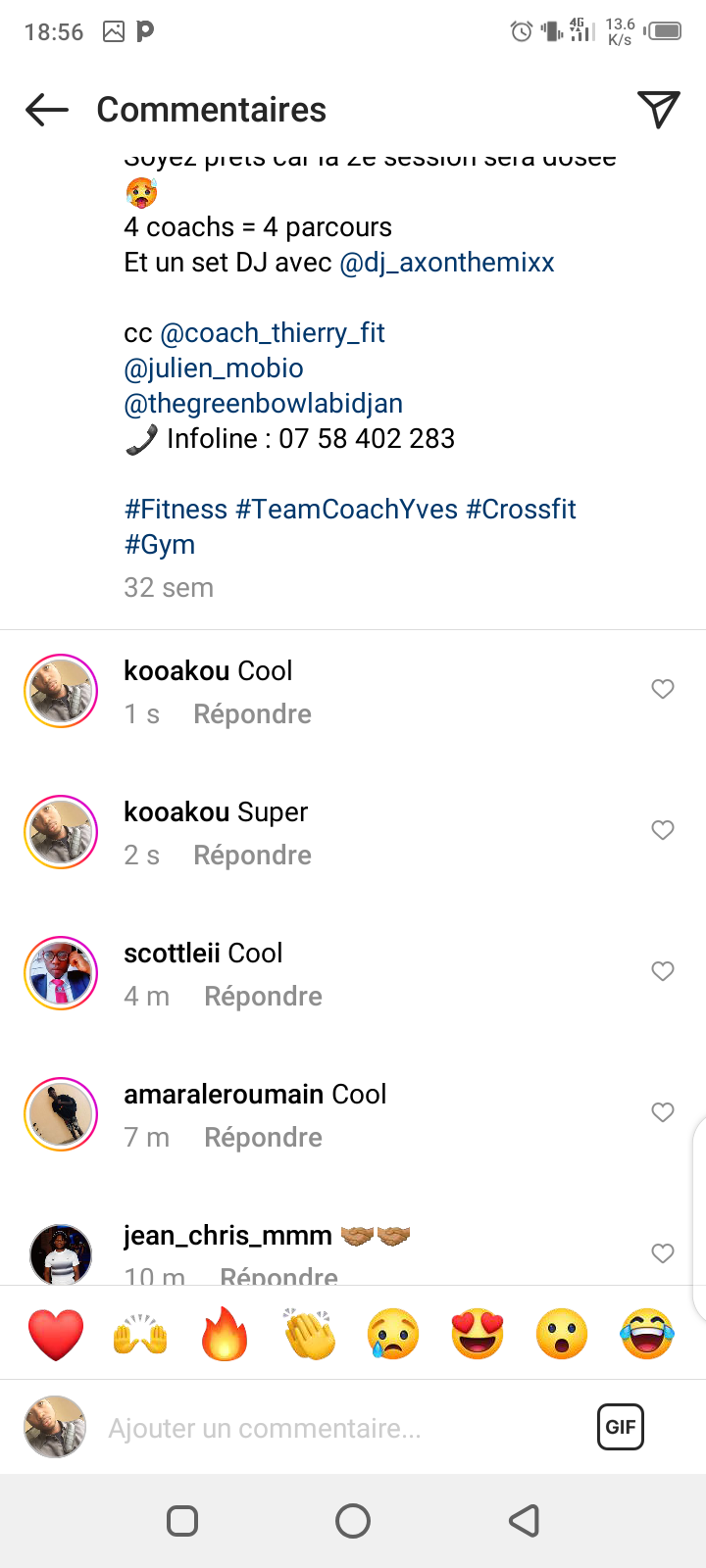Tap the back arrow icon

tap(47, 110)
